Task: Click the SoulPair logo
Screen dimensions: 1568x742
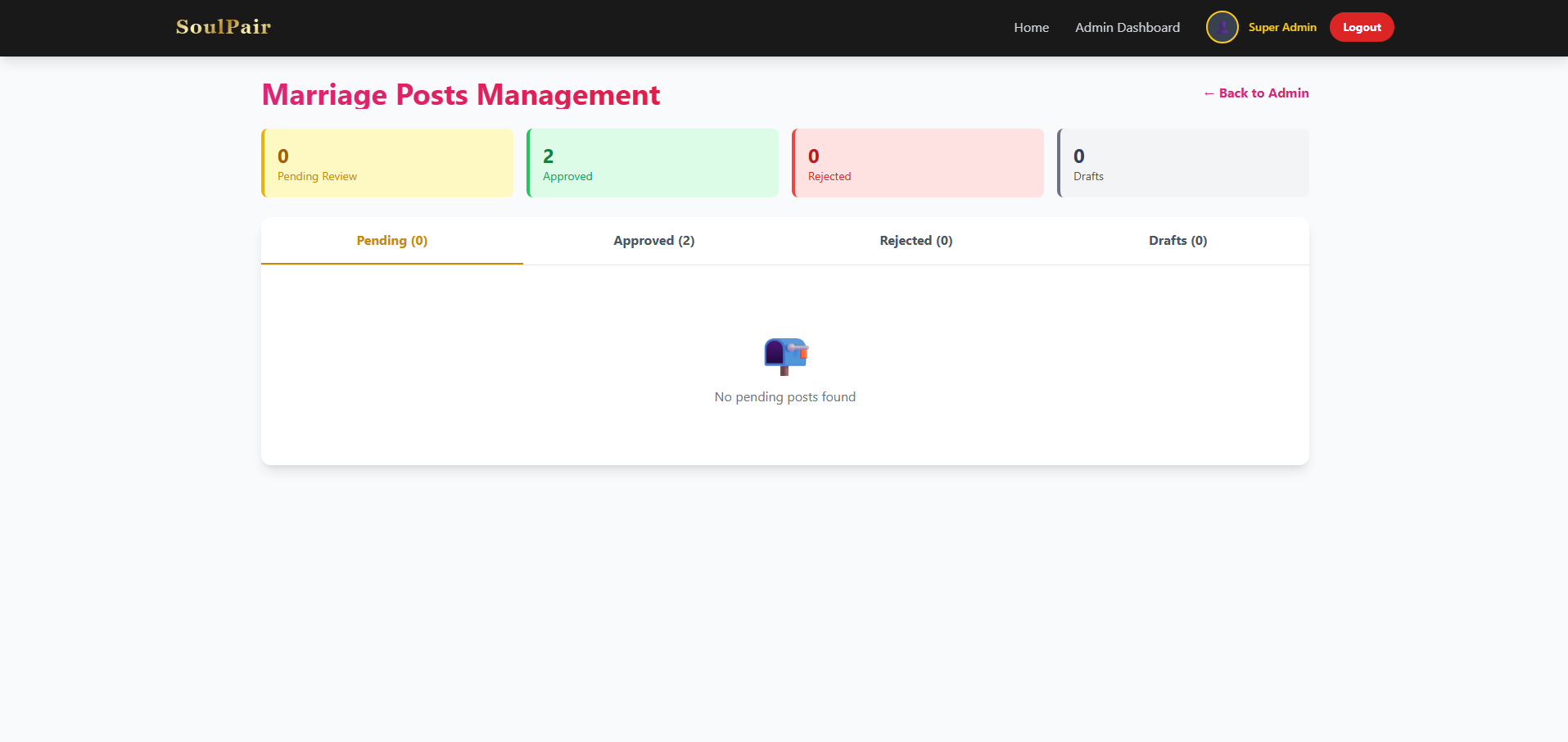Action: coord(224,27)
